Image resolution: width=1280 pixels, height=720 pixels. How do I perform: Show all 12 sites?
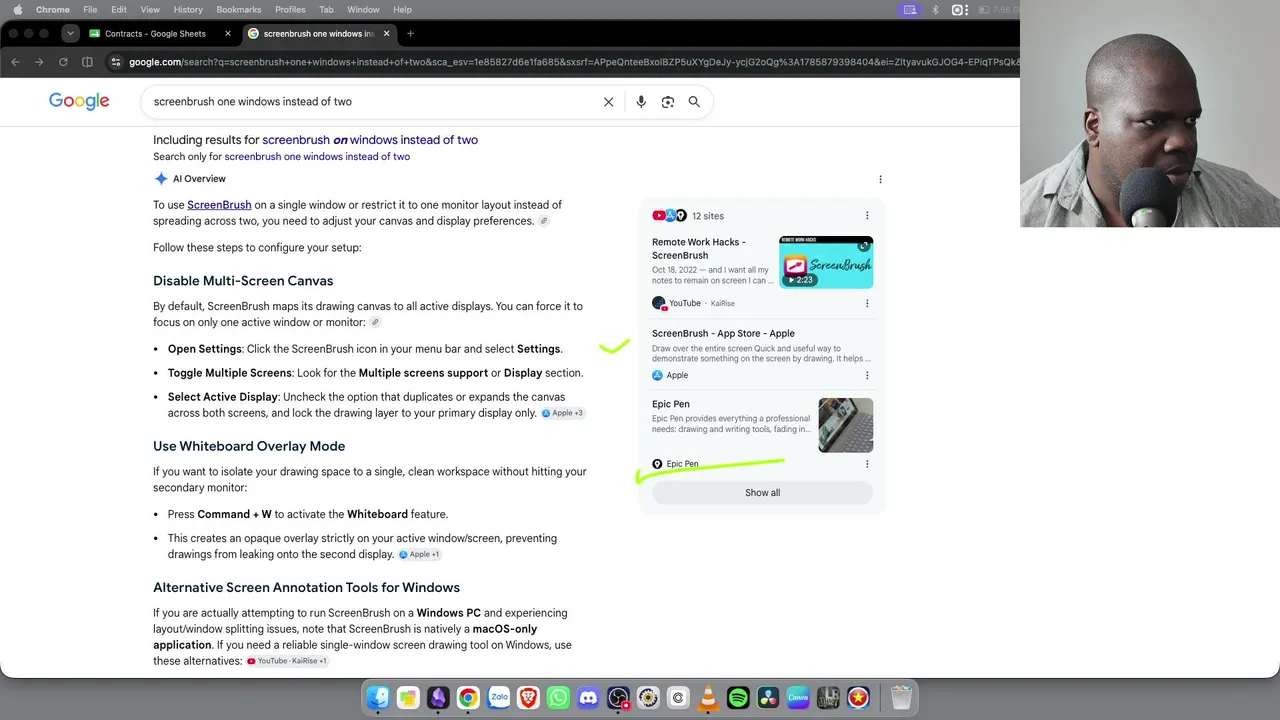(x=762, y=493)
